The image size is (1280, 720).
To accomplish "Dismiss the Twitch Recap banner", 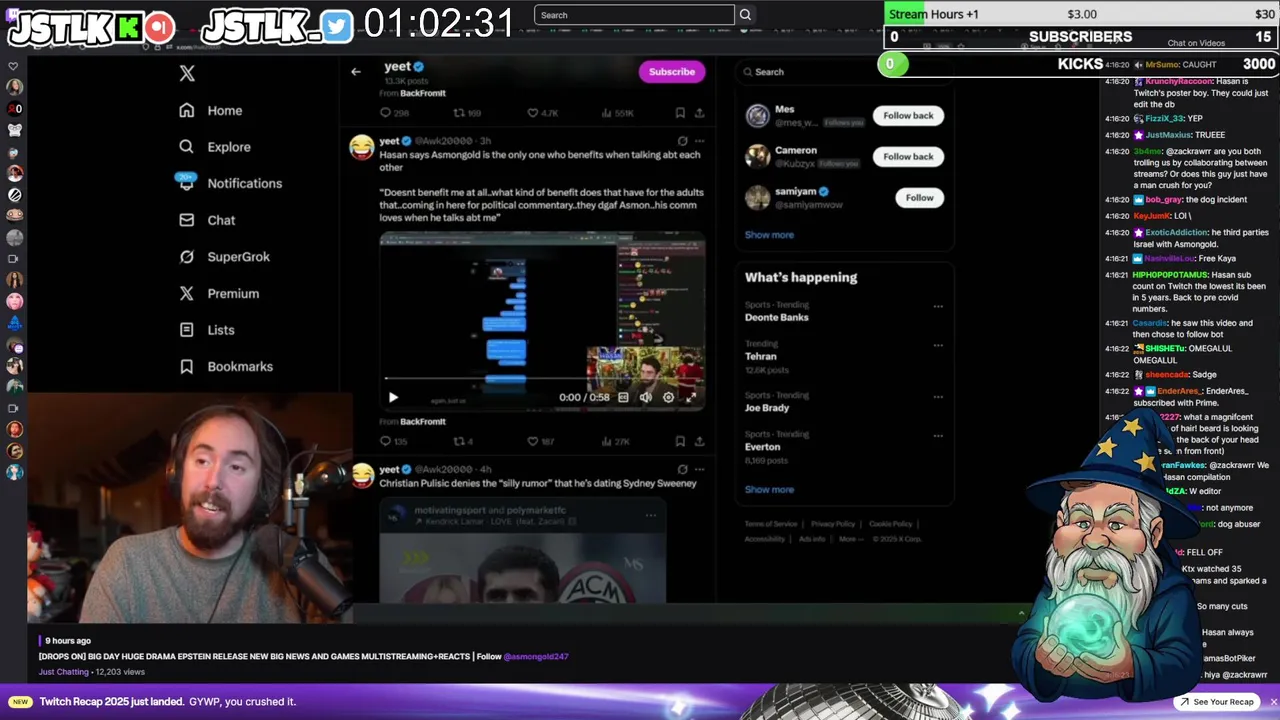I will tap(1273, 702).
